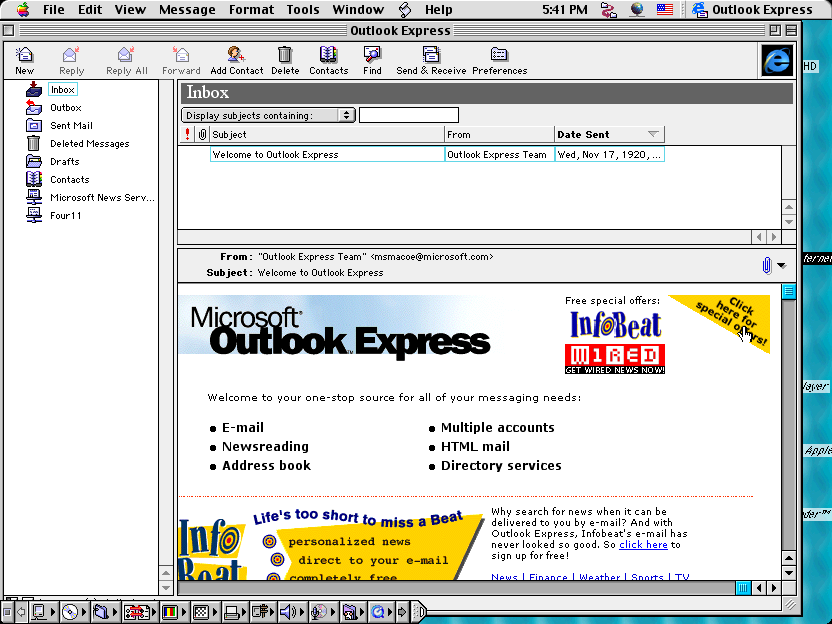Sort messages by priority column header

187,134
